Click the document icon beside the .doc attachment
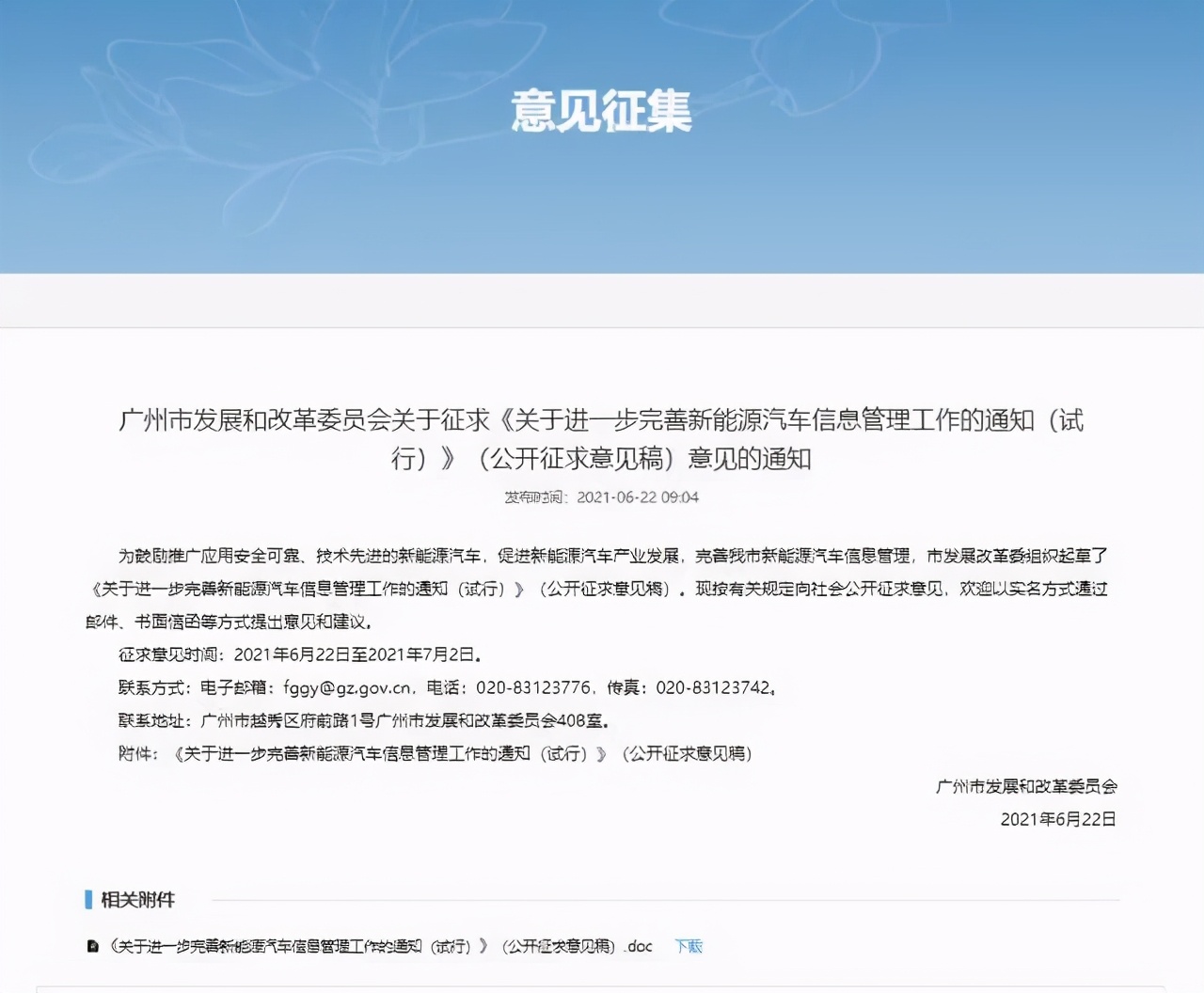The width and height of the screenshot is (1204, 993). pyautogui.click(x=92, y=946)
